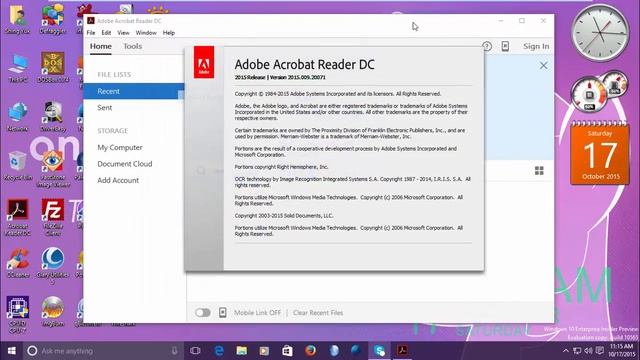Click the mobile link icon beside Sign In
The width and height of the screenshot is (640, 360).
[x=505, y=46]
